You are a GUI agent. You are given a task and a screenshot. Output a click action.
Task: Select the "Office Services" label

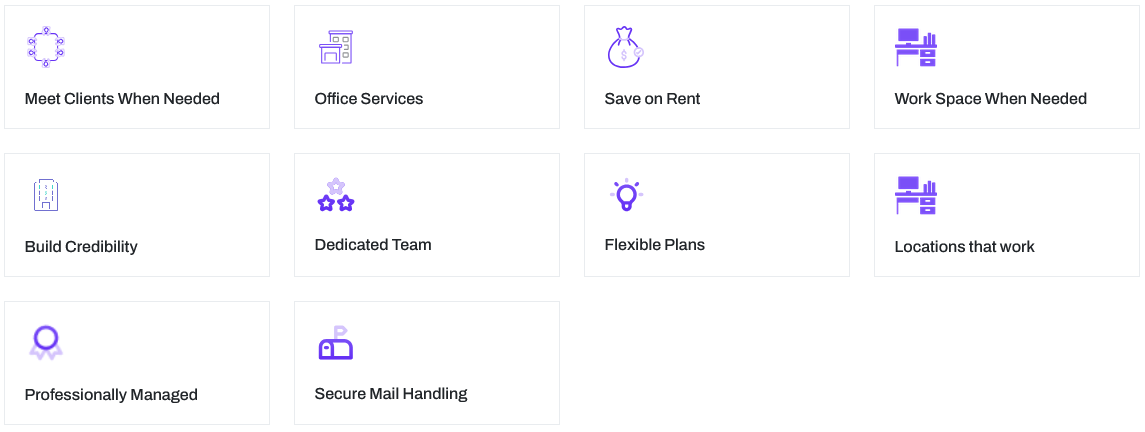(x=369, y=99)
